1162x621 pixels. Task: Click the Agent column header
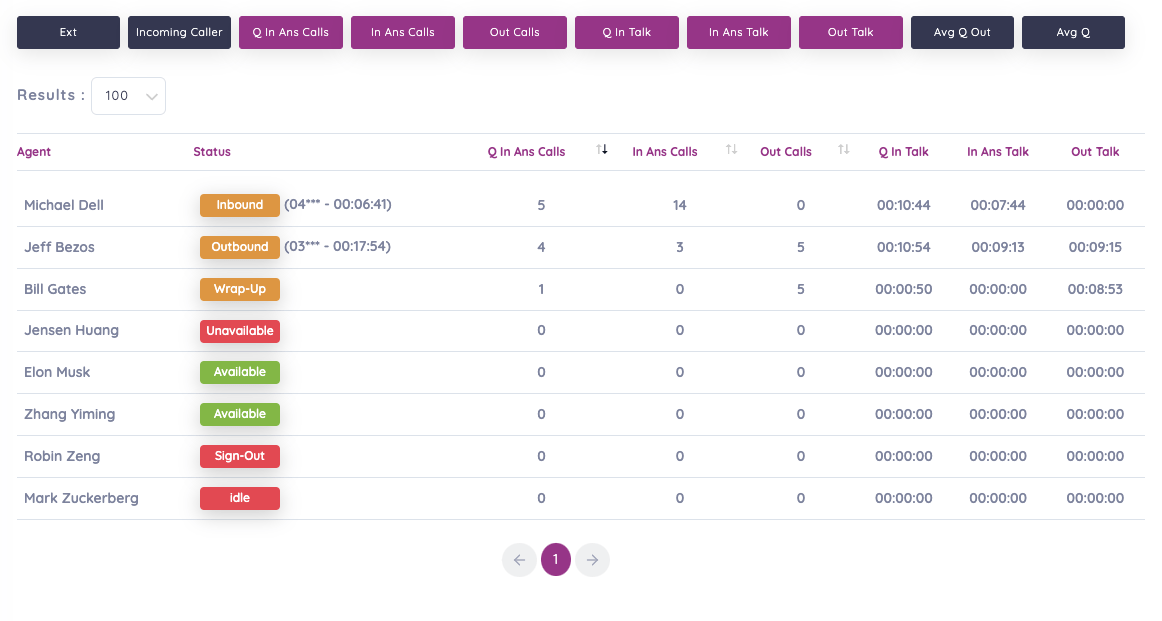(34, 152)
